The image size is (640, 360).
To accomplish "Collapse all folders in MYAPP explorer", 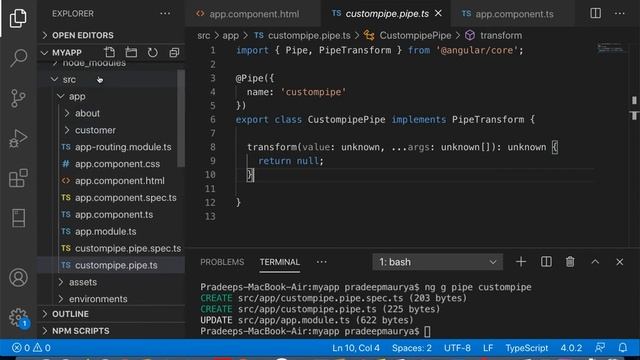I will click(174, 52).
